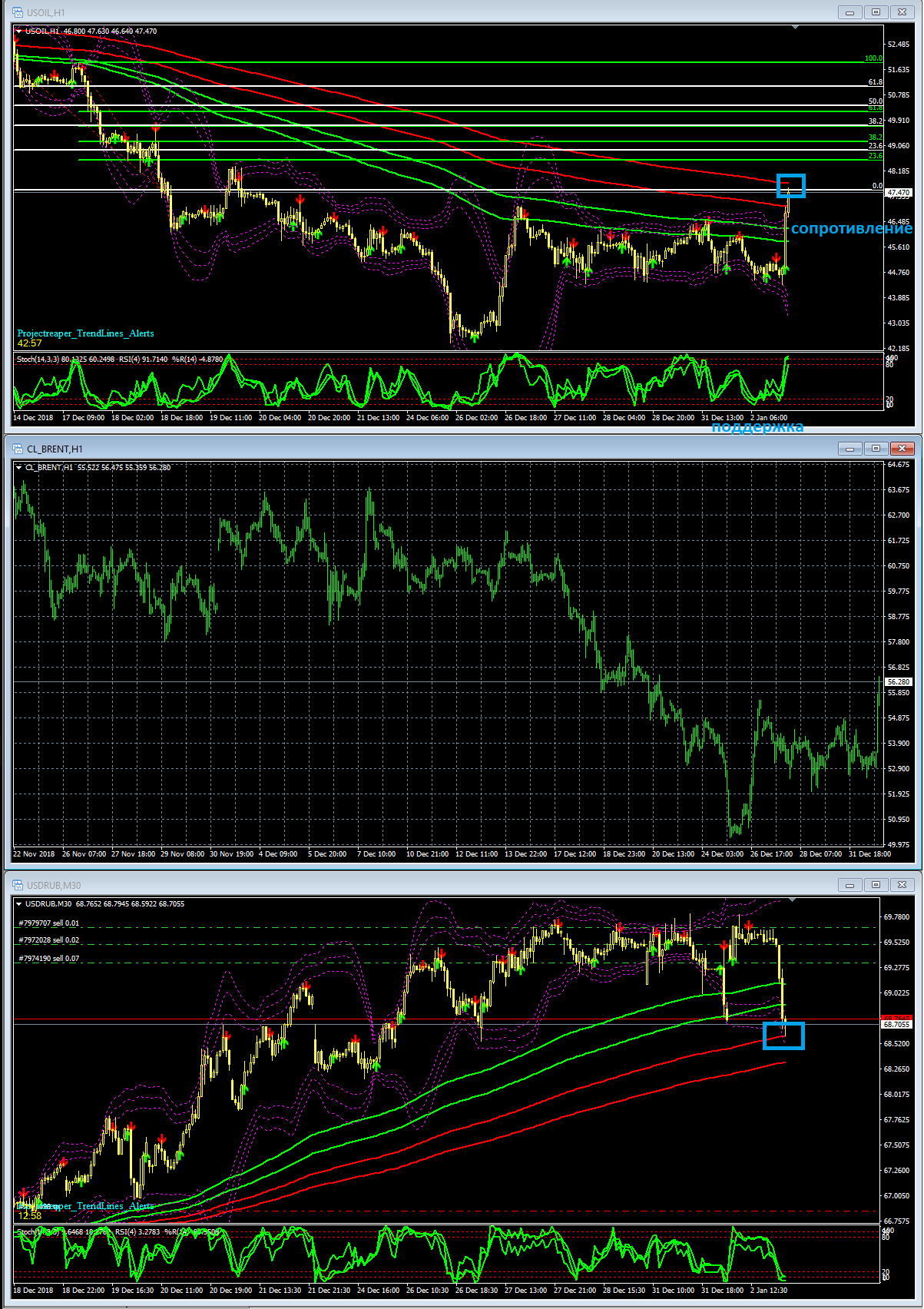924x1309 pixels.
Task: Click the 68.7055 current price tag
Action: [896, 1025]
